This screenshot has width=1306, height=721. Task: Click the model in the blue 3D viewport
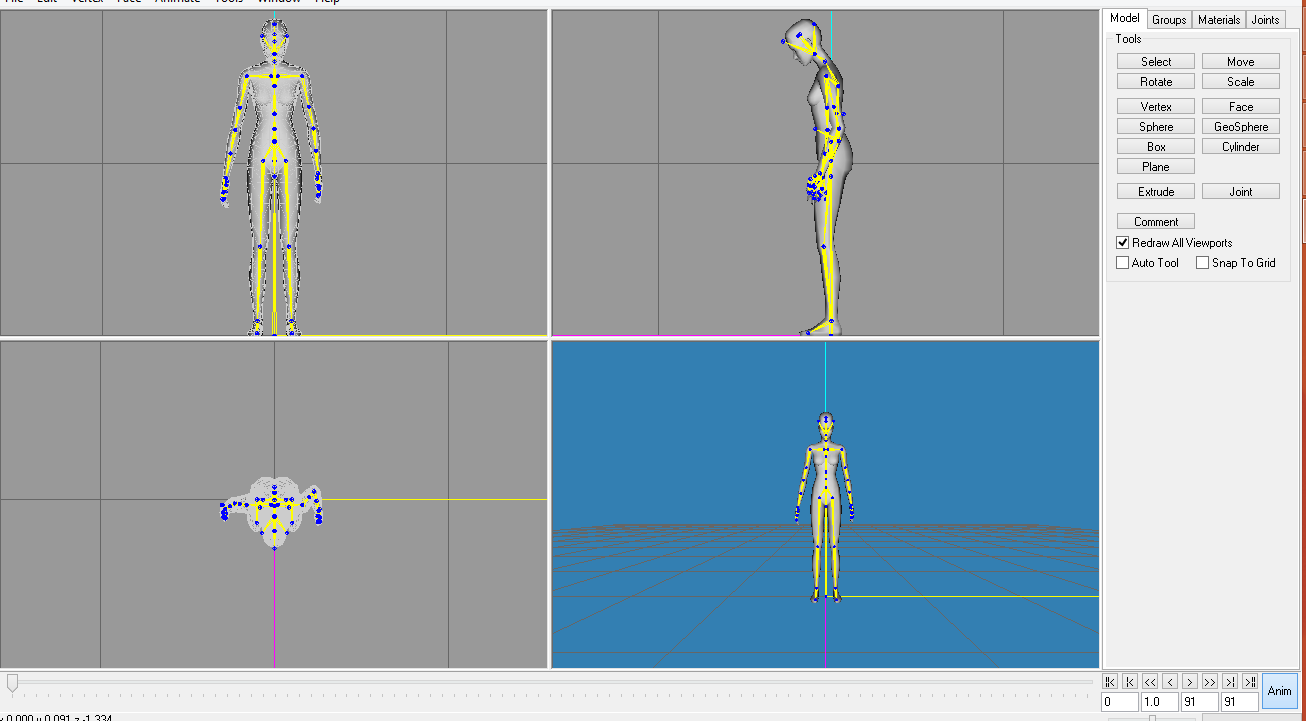tap(824, 505)
